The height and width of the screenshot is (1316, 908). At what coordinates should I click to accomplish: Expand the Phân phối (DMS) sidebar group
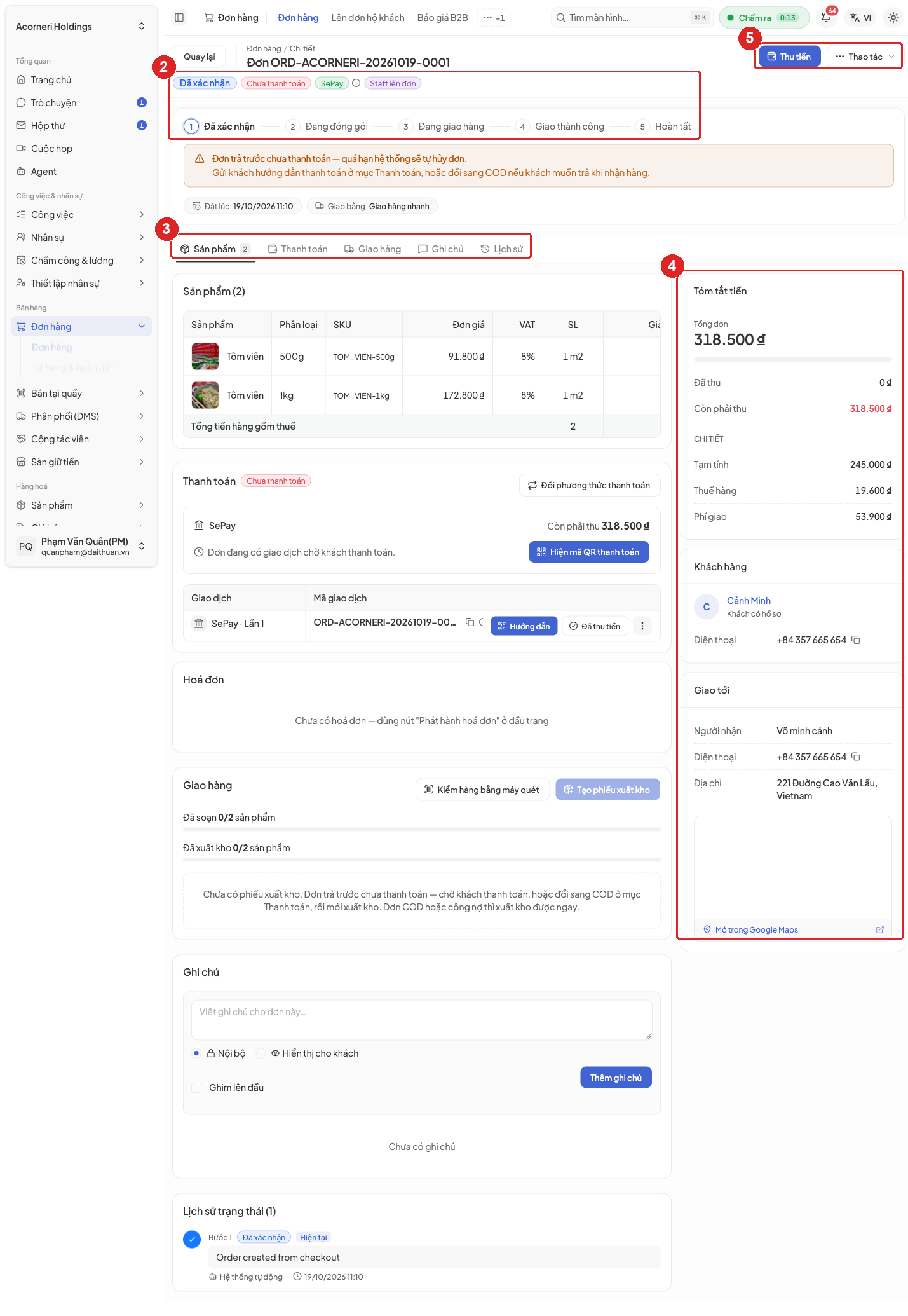point(81,416)
